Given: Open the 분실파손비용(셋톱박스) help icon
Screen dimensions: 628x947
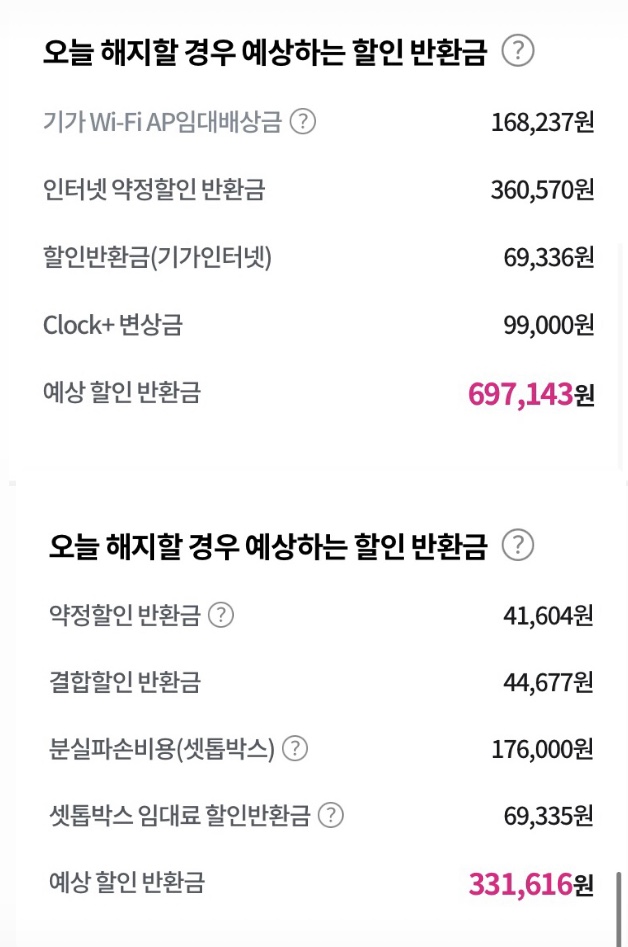Looking at the screenshot, I should point(295,748).
